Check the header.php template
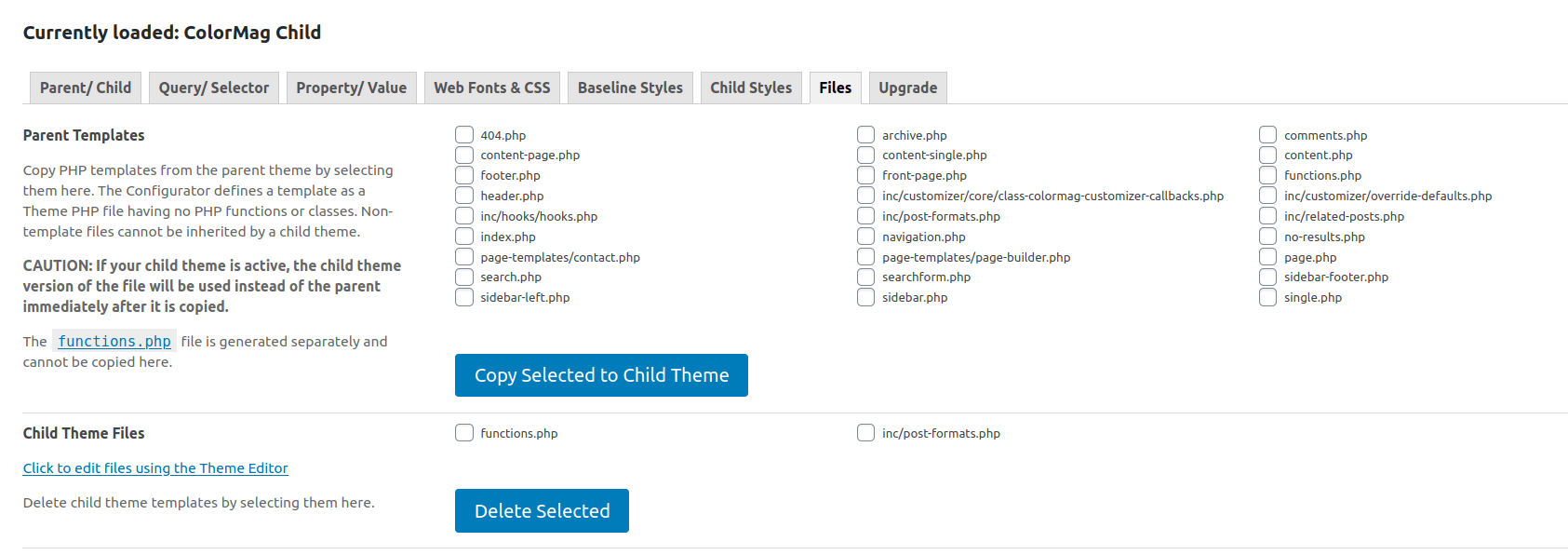The width and height of the screenshot is (1568, 555). coord(464,195)
